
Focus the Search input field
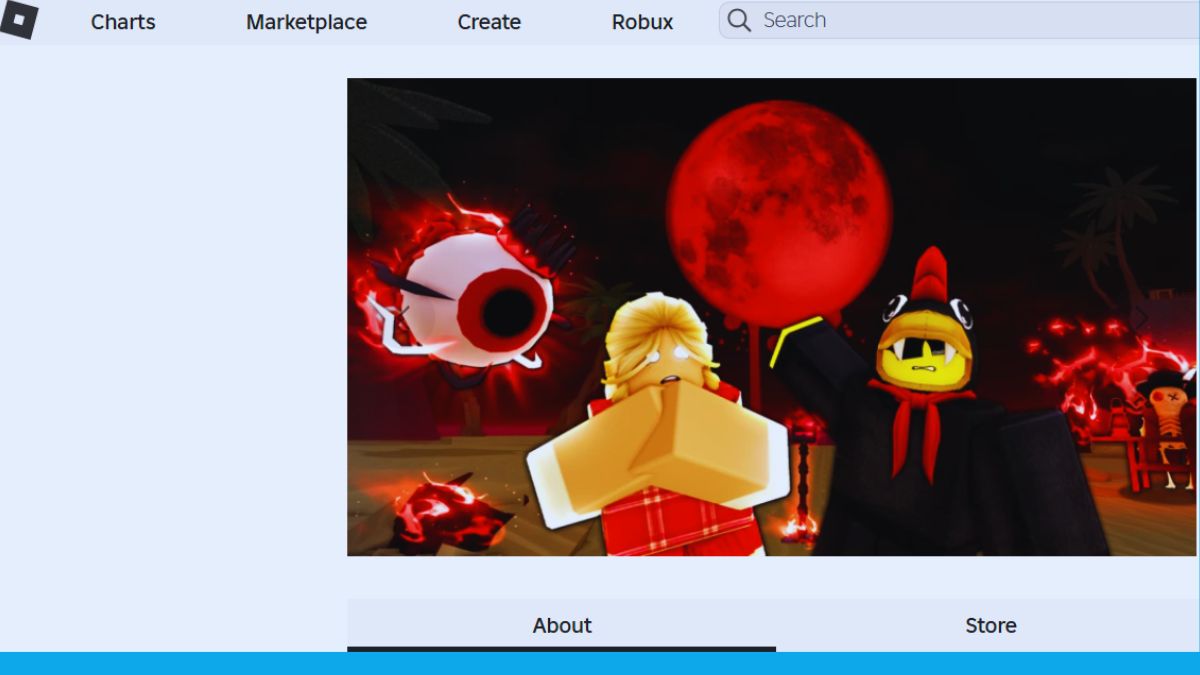point(959,20)
